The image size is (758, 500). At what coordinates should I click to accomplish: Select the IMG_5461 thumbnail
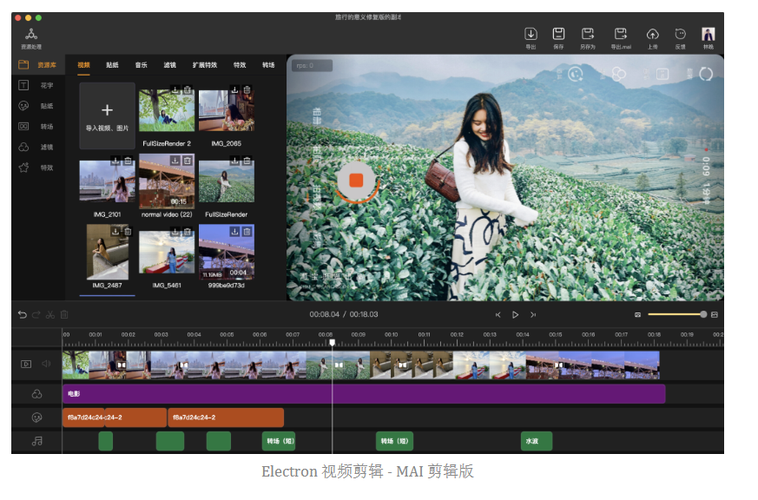click(x=167, y=252)
